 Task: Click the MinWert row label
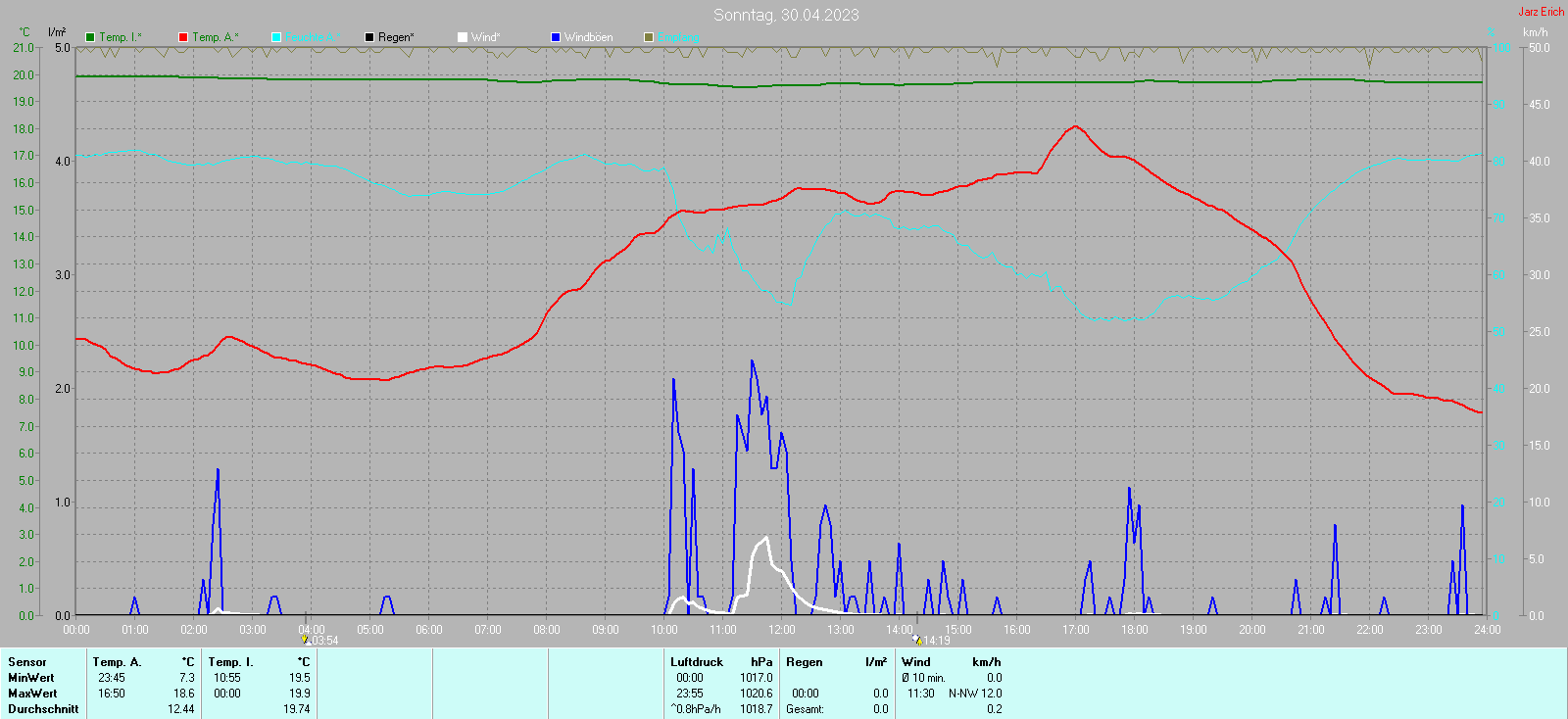(x=31, y=678)
